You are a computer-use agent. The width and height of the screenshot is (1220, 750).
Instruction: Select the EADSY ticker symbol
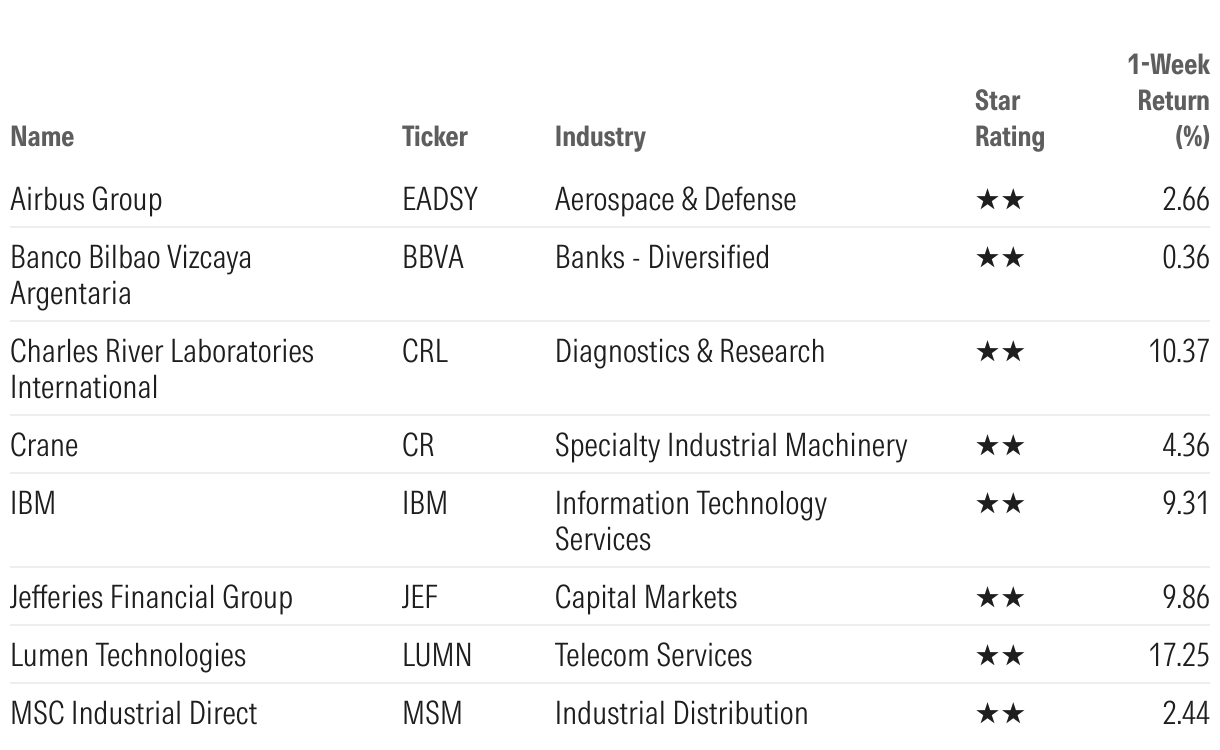coord(440,200)
